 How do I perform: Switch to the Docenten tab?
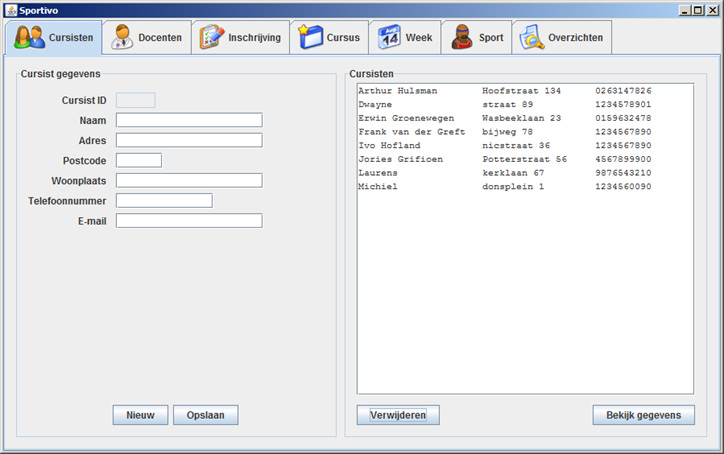146,38
